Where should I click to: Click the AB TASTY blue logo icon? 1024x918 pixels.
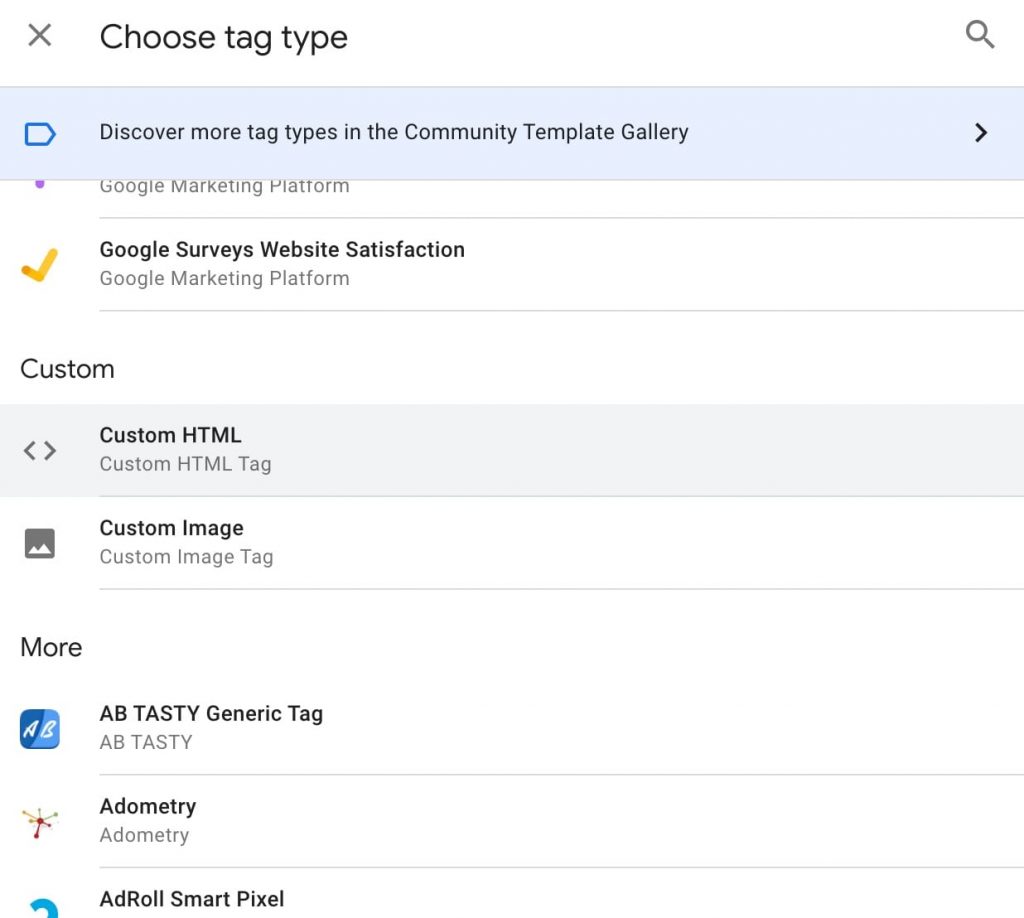pyautogui.click(x=38, y=729)
